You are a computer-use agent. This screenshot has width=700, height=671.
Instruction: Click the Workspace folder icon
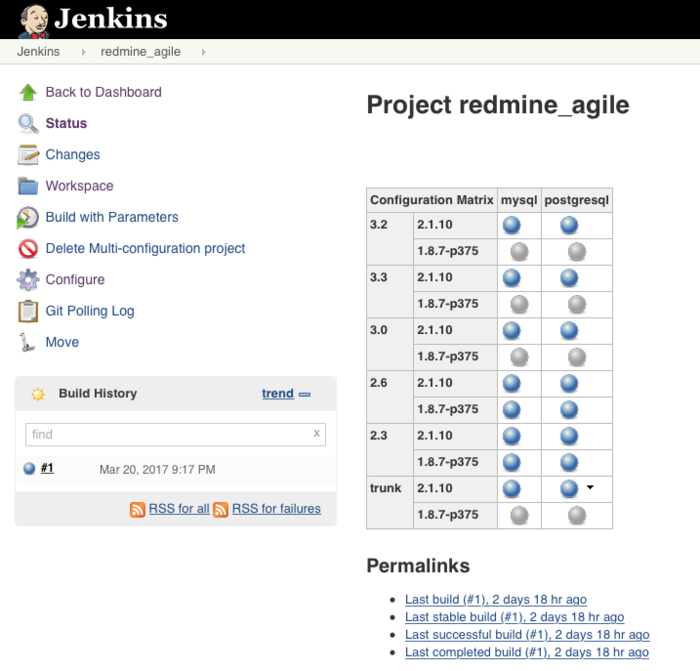[x=28, y=186]
